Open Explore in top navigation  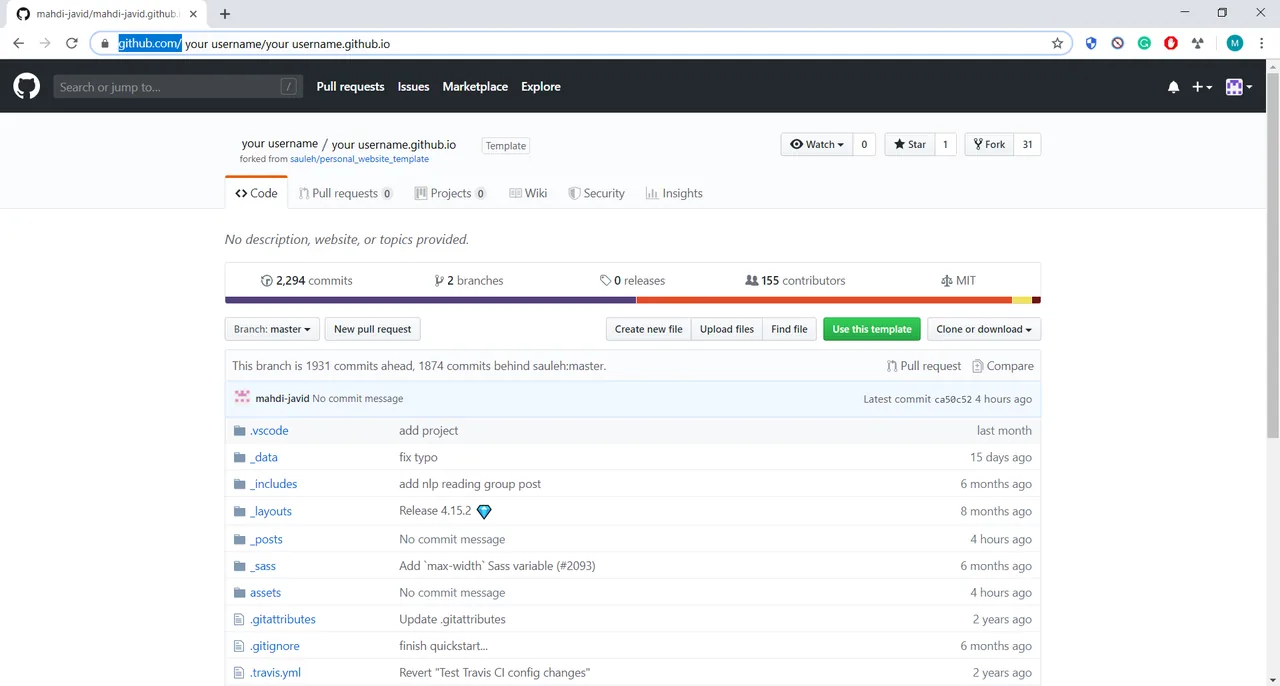pyautogui.click(x=541, y=87)
